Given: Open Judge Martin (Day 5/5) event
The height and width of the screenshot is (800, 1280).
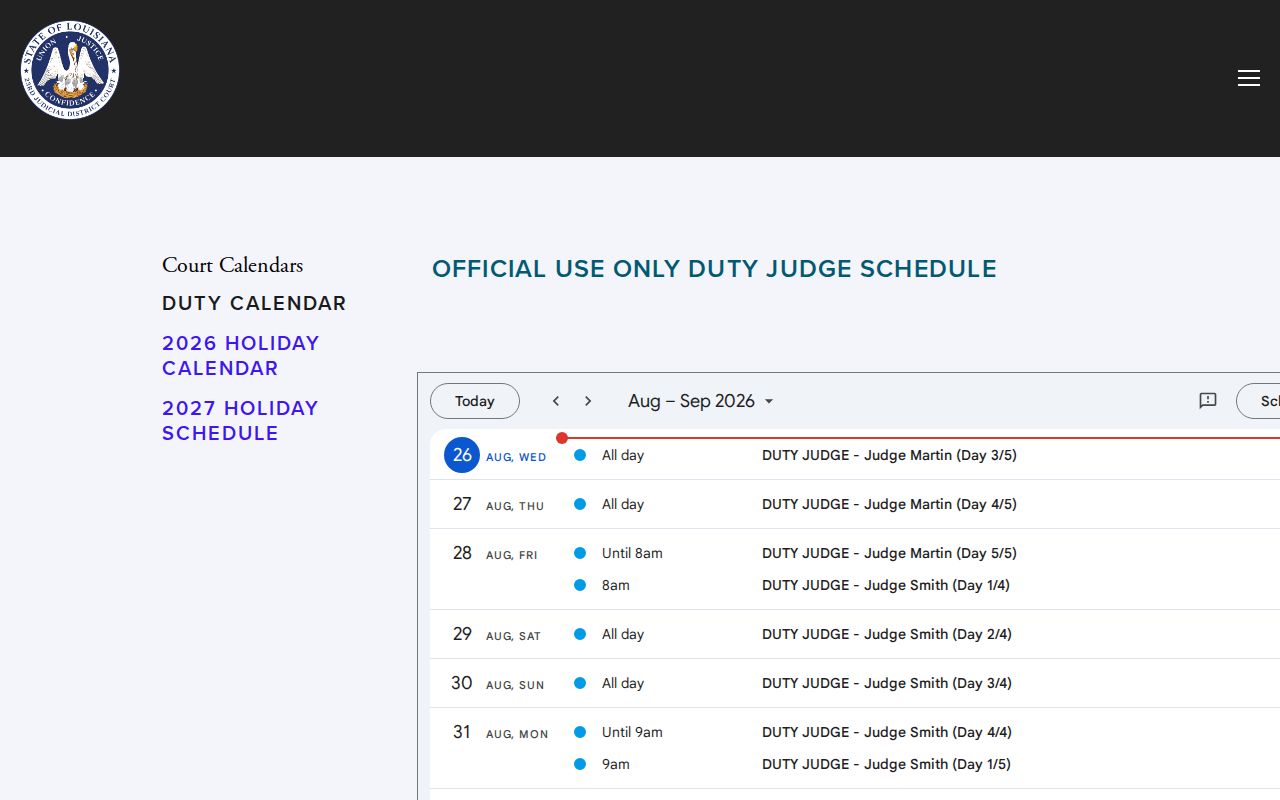Looking at the screenshot, I should 889,553.
